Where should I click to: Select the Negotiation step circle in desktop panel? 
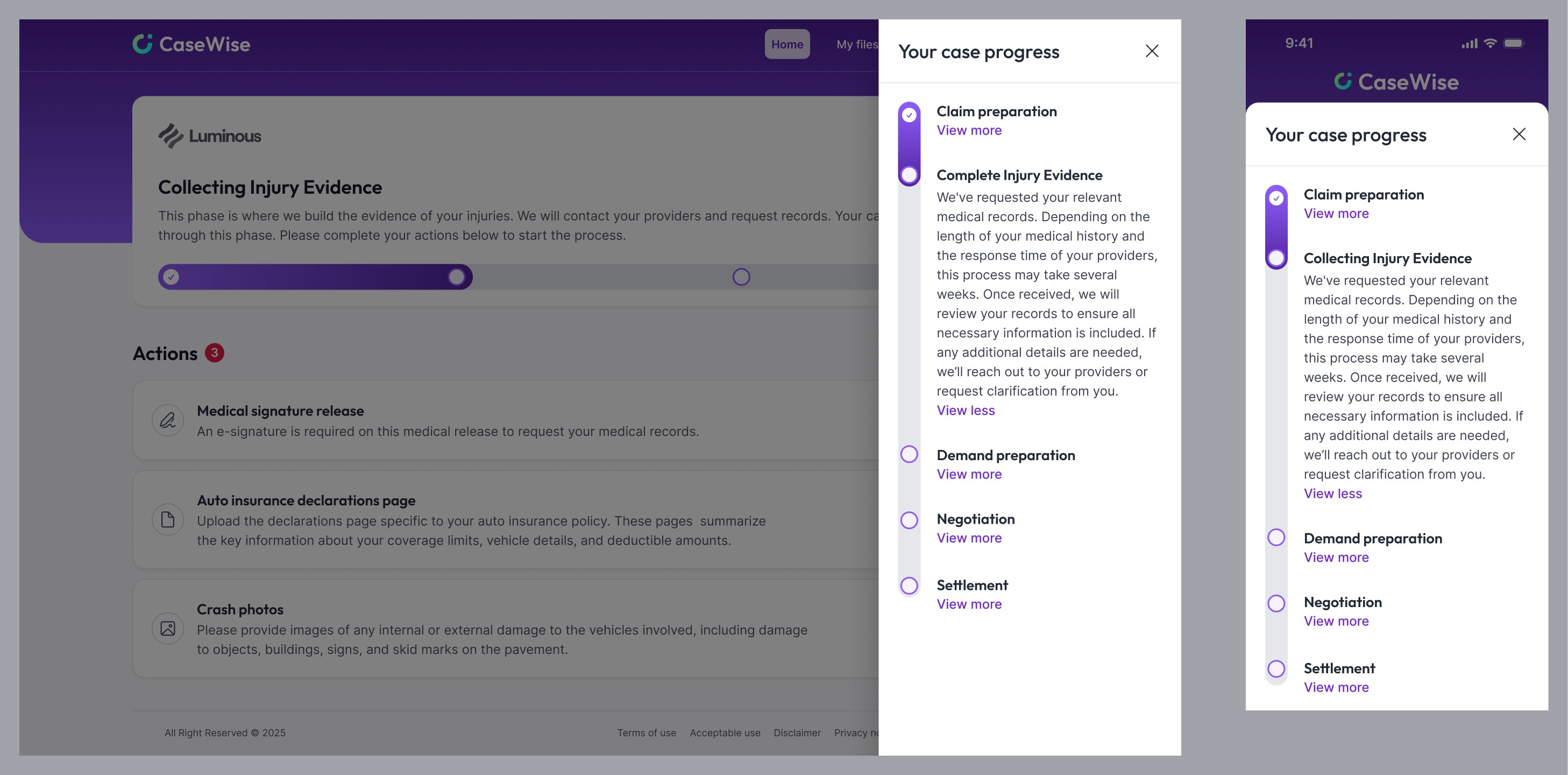[909, 520]
